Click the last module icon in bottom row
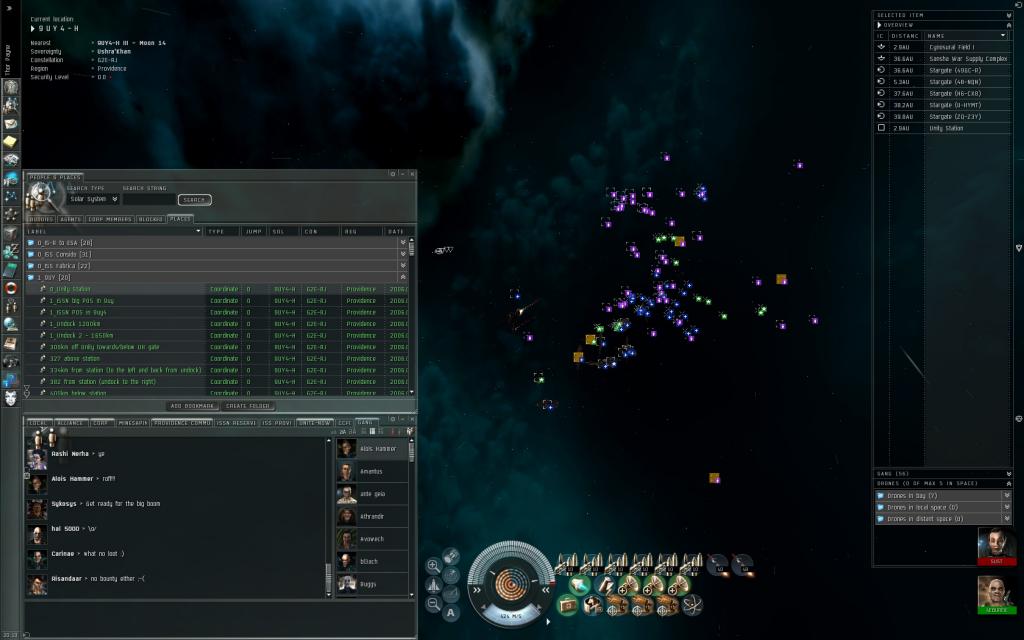The height and width of the screenshot is (640, 1024). click(692, 605)
